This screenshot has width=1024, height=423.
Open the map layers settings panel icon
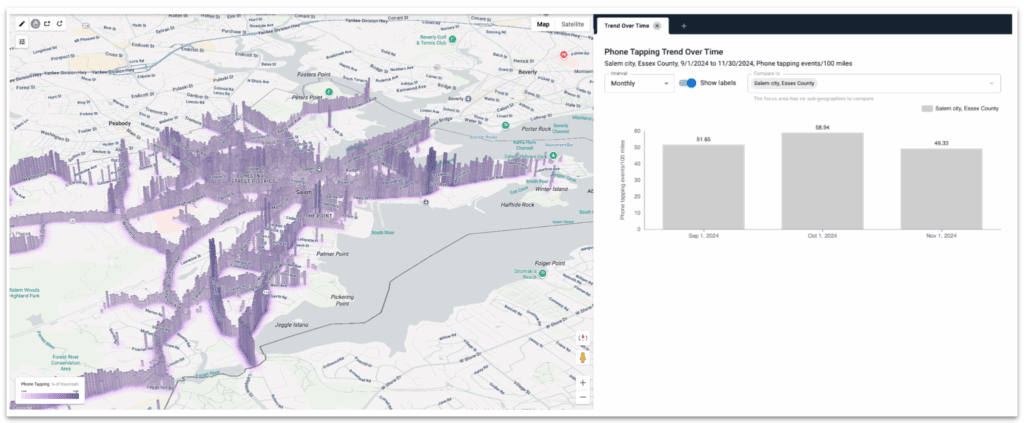[x=23, y=42]
